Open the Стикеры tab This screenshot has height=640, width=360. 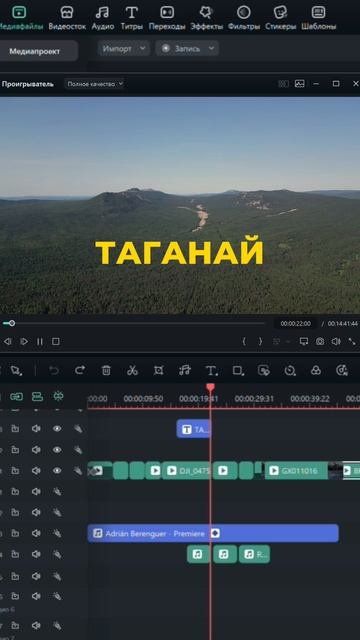click(280, 18)
